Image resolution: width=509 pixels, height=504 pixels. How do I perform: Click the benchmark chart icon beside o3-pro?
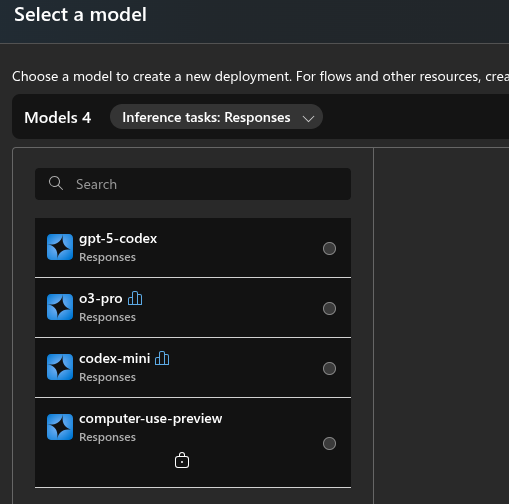coord(135,298)
